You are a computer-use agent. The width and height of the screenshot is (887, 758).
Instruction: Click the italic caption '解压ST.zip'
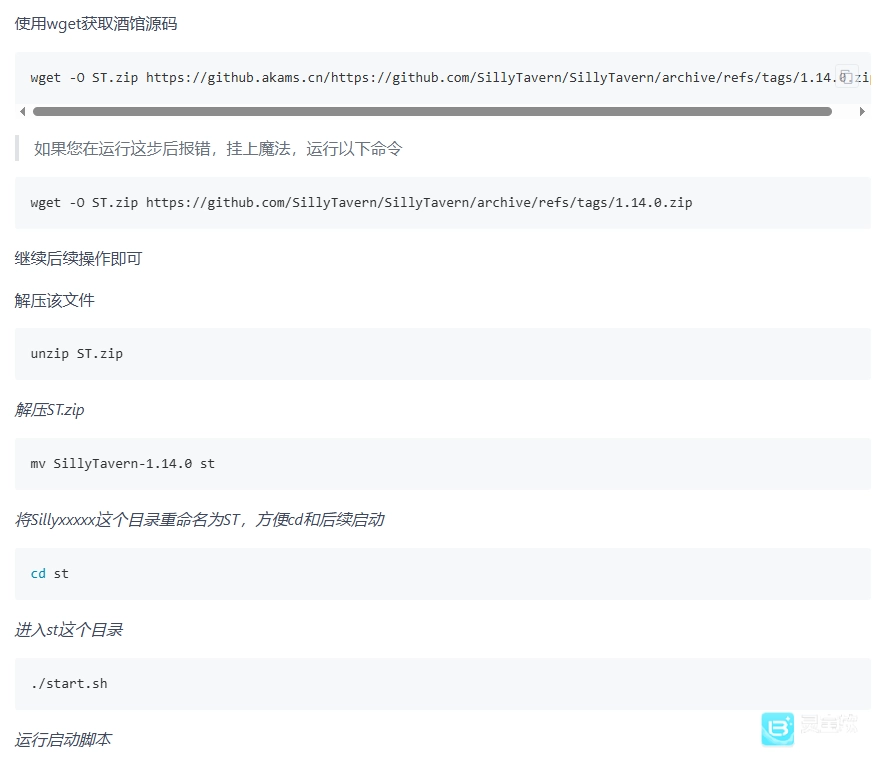click(x=49, y=410)
